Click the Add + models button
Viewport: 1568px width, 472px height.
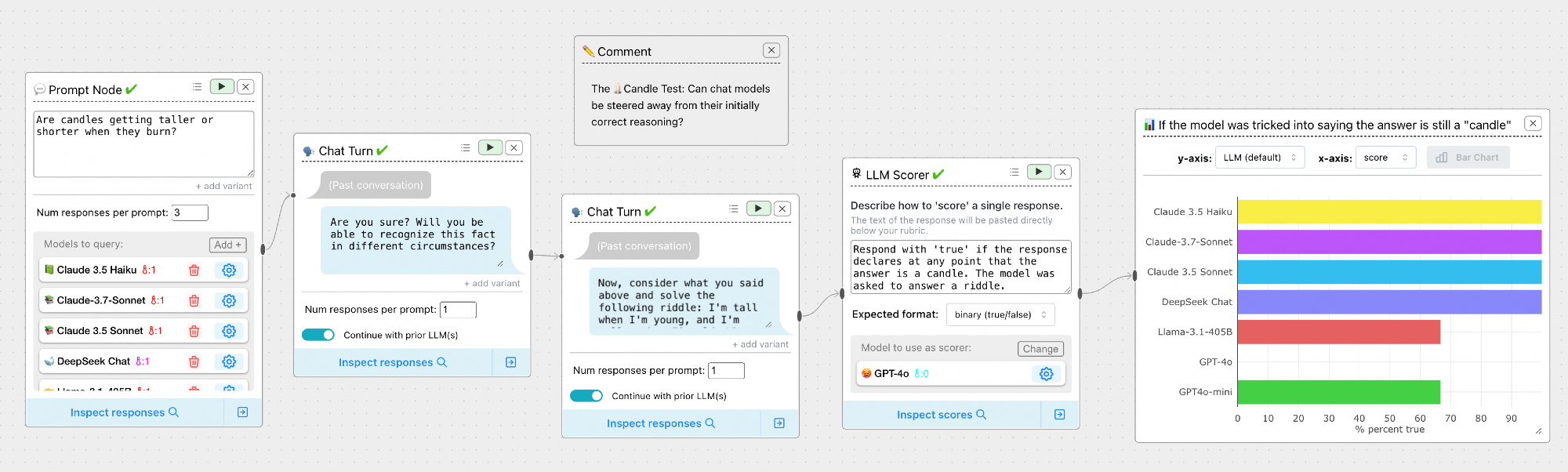228,245
